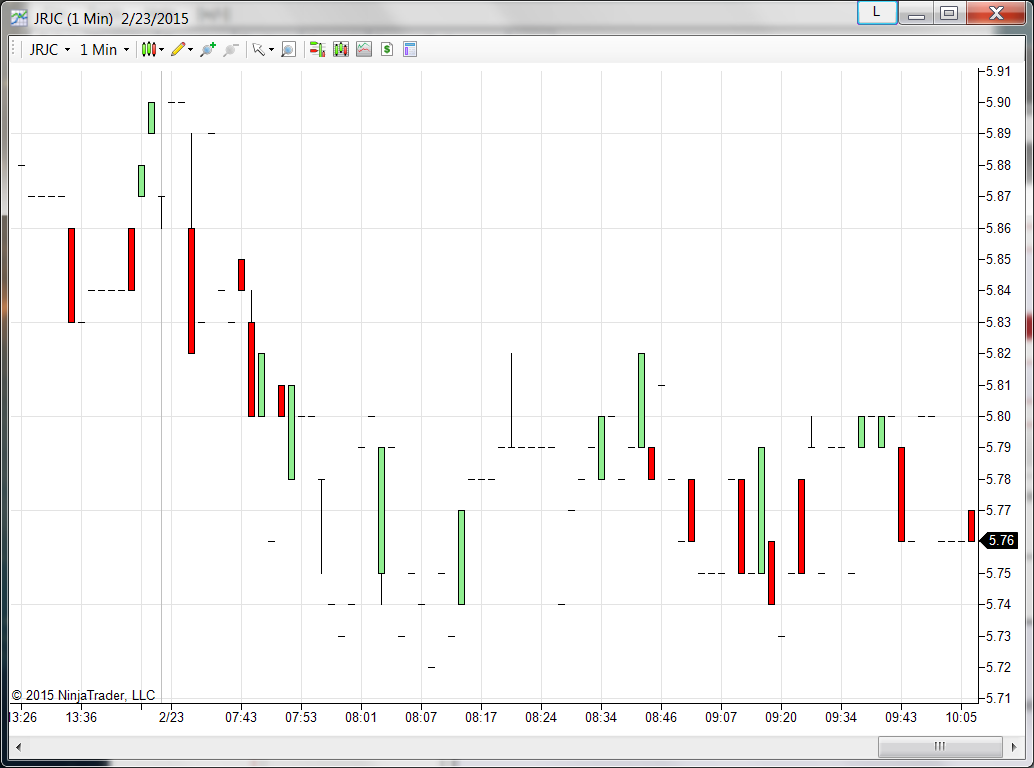Click the 5.80 price axis label

998,417
